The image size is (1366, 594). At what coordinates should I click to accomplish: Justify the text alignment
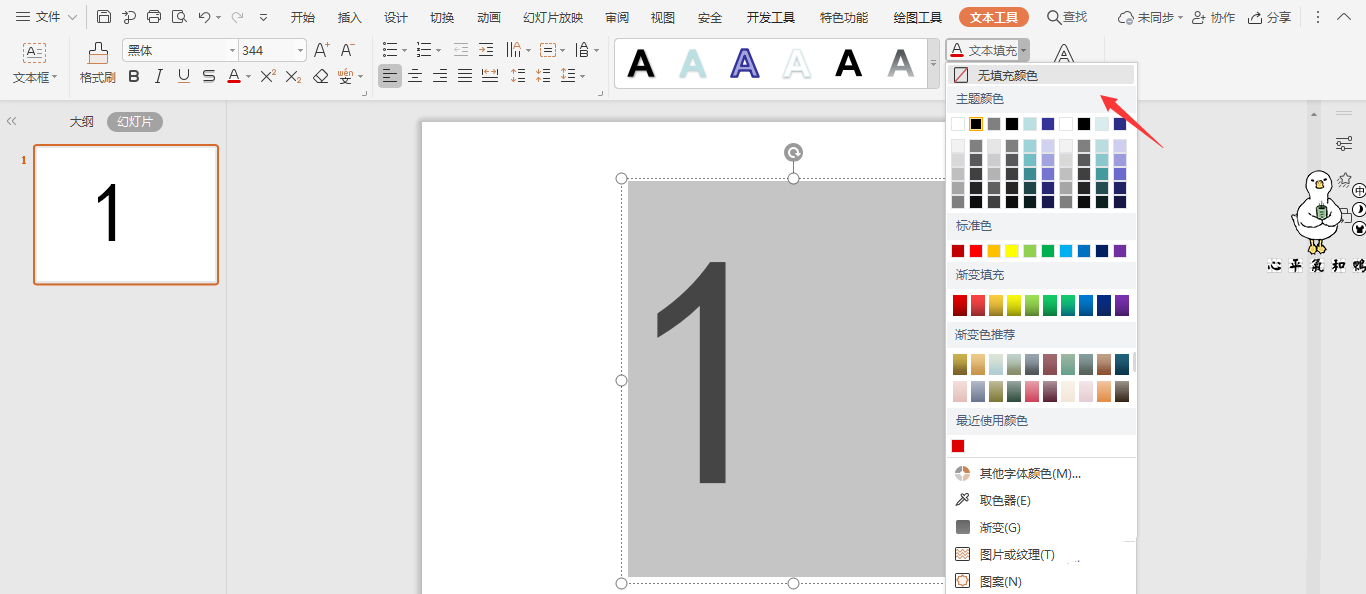click(x=465, y=76)
